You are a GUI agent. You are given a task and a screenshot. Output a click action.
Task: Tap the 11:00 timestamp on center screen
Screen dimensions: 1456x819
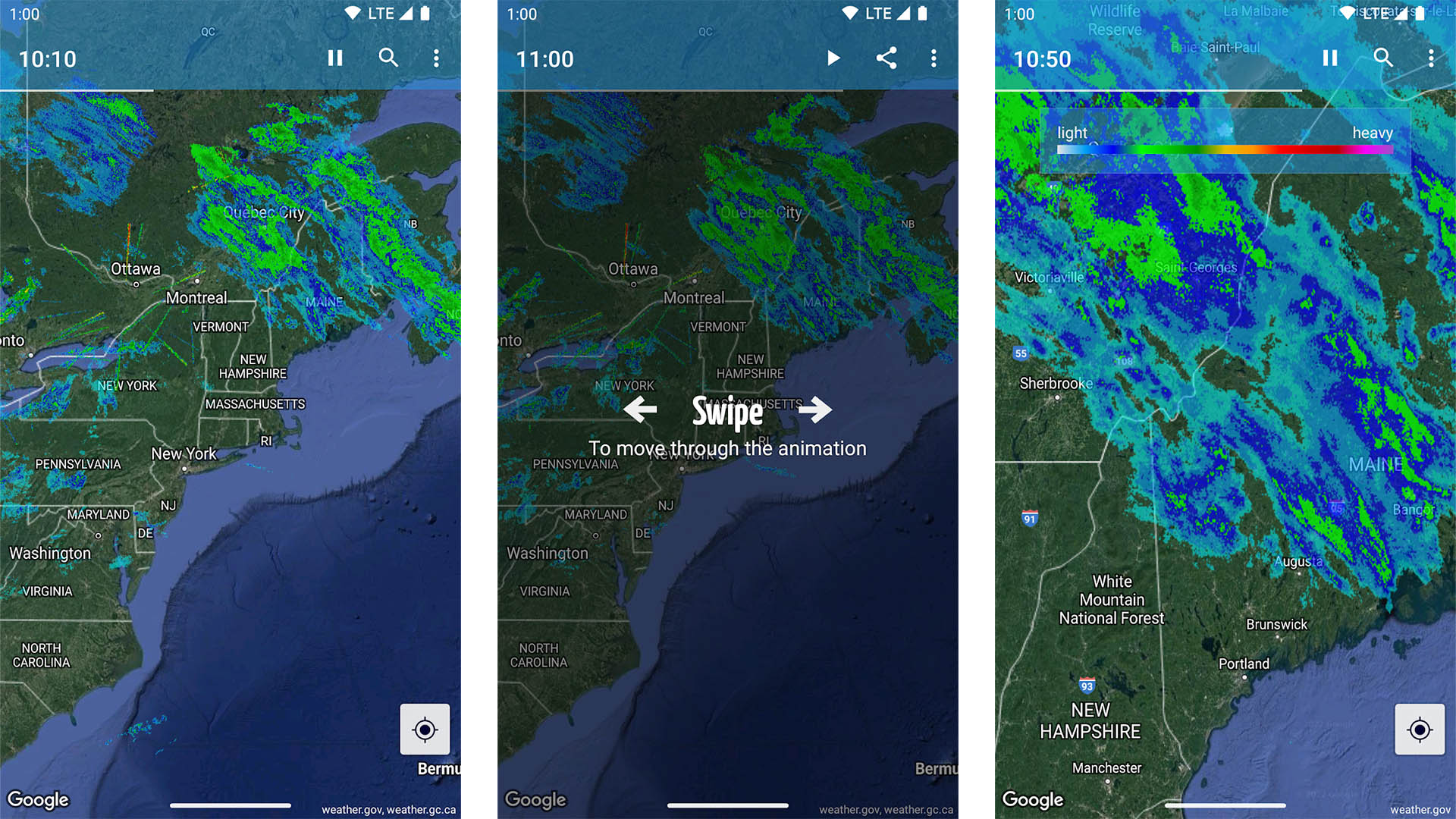pos(543,58)
